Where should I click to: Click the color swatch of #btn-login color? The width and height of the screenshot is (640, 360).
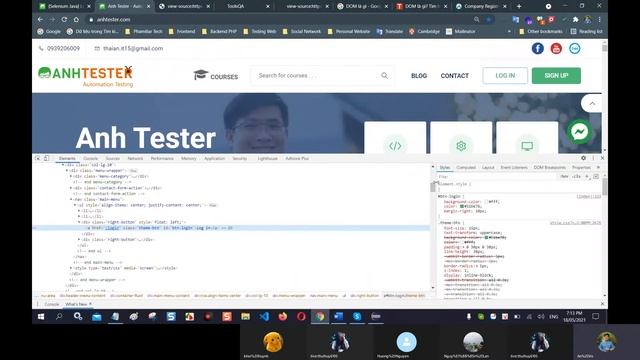coord(462,206)
